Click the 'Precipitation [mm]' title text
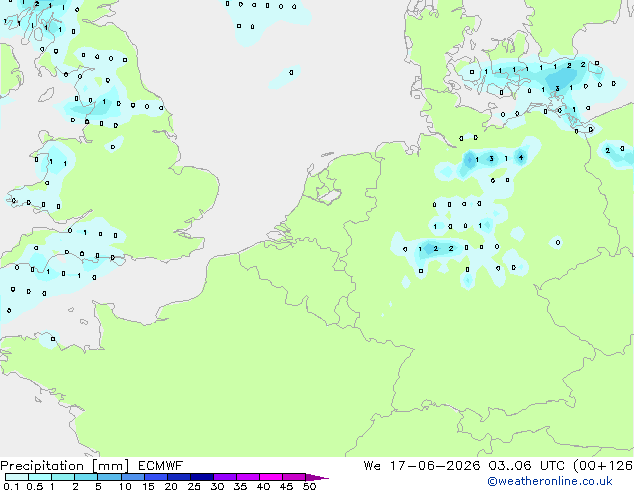 coord(64,466)
